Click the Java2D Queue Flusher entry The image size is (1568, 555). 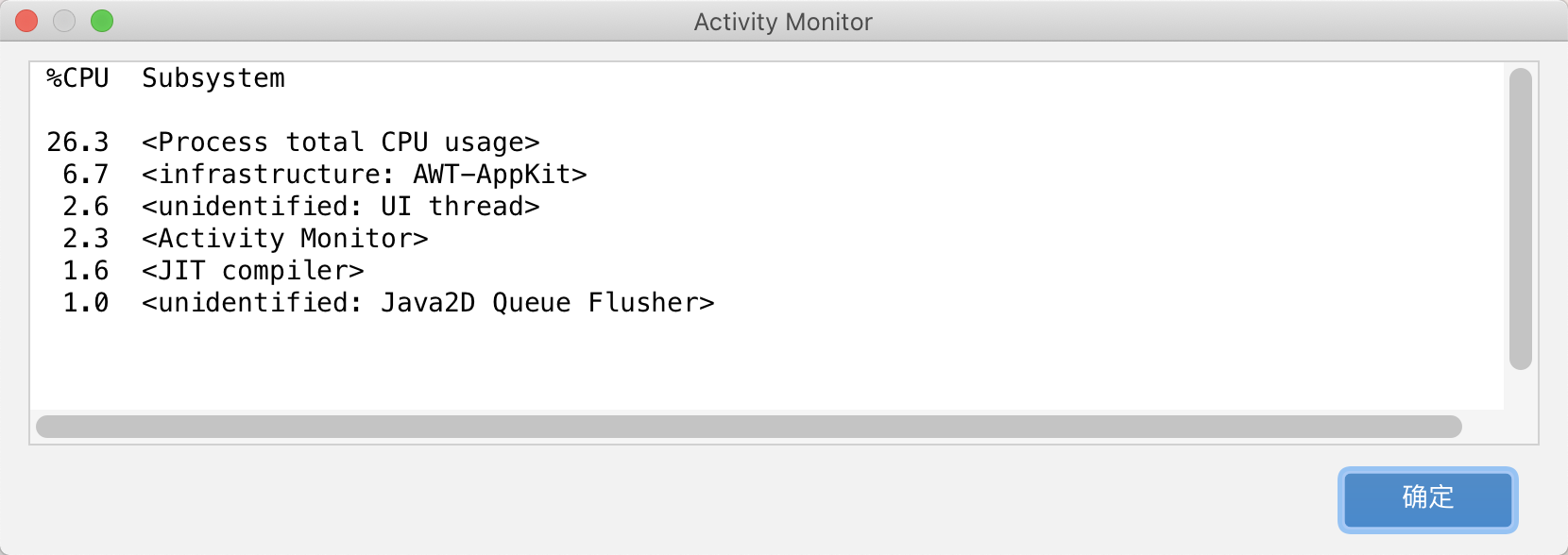point(427,303)
